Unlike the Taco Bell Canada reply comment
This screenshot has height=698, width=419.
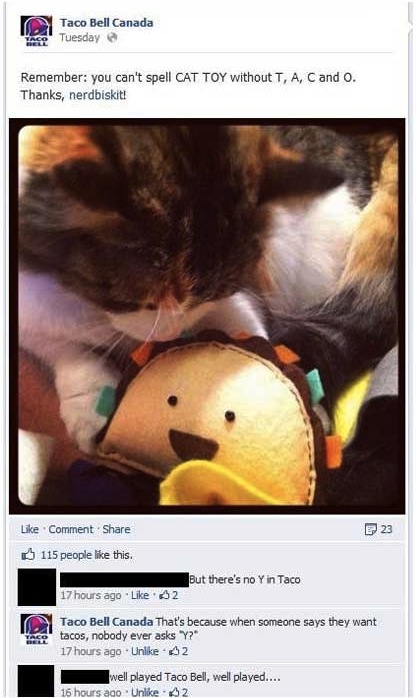click(x=145, y=651)
